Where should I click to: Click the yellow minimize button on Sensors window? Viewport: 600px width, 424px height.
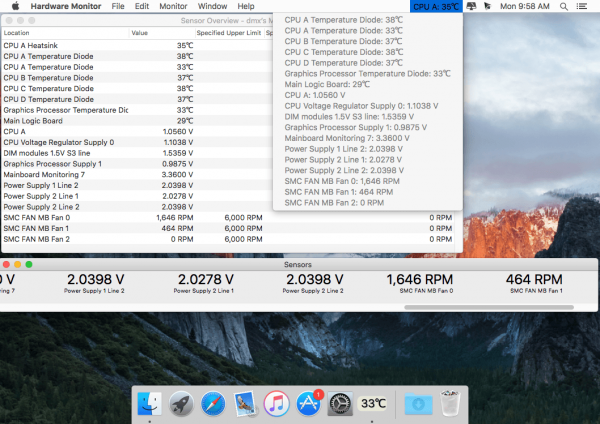(x=18, y=264)
